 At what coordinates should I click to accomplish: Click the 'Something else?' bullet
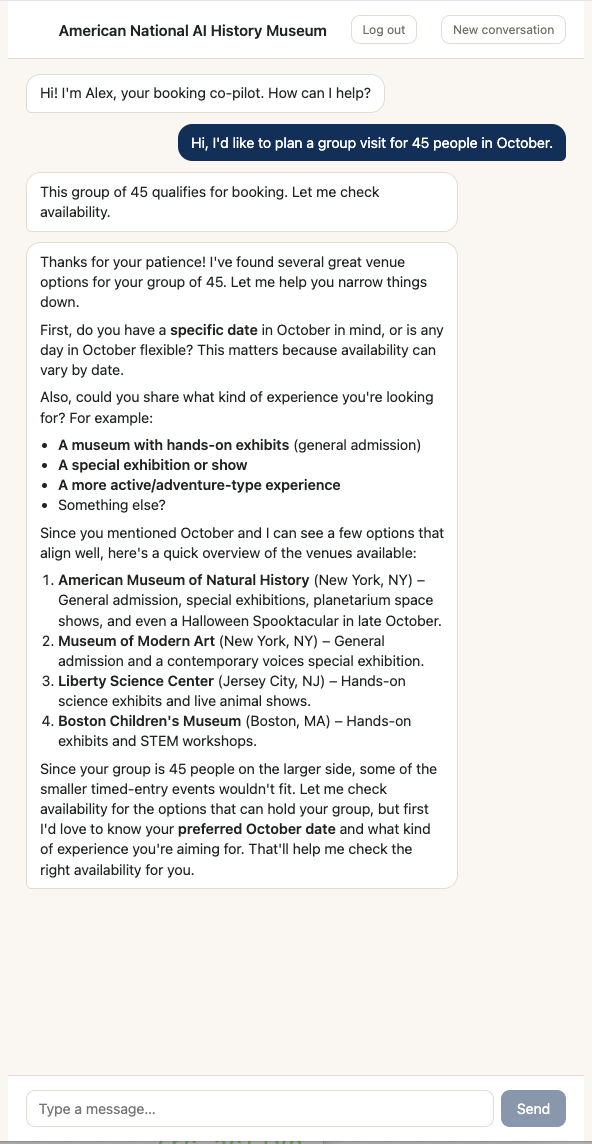112,505
